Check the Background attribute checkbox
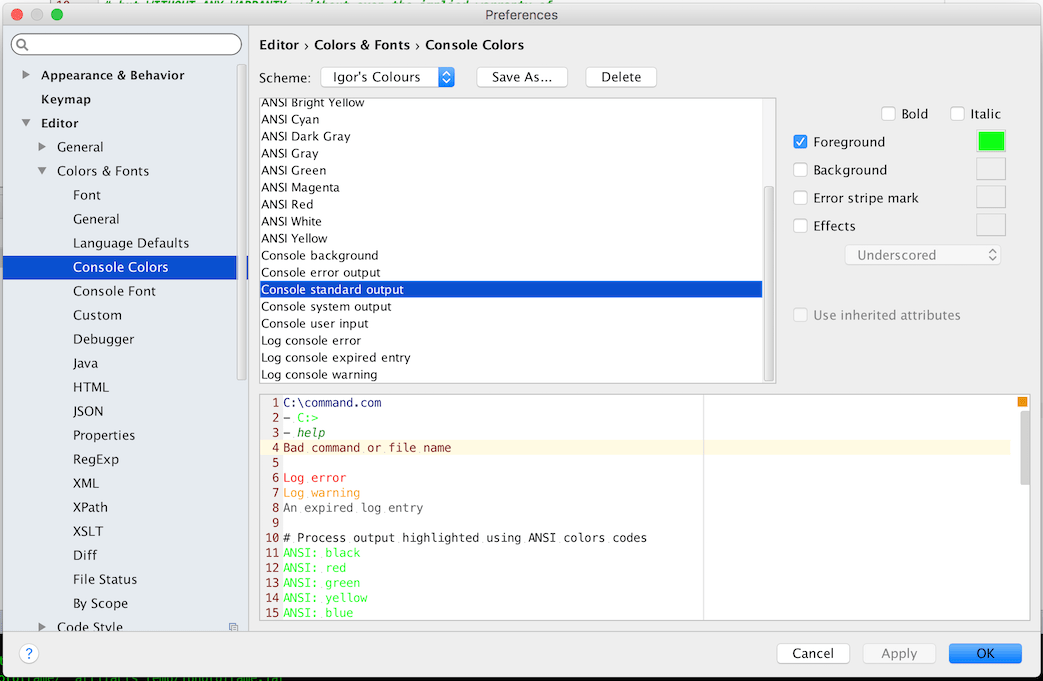This screenshot has width=1043, height=681. [x=800, y=169]
